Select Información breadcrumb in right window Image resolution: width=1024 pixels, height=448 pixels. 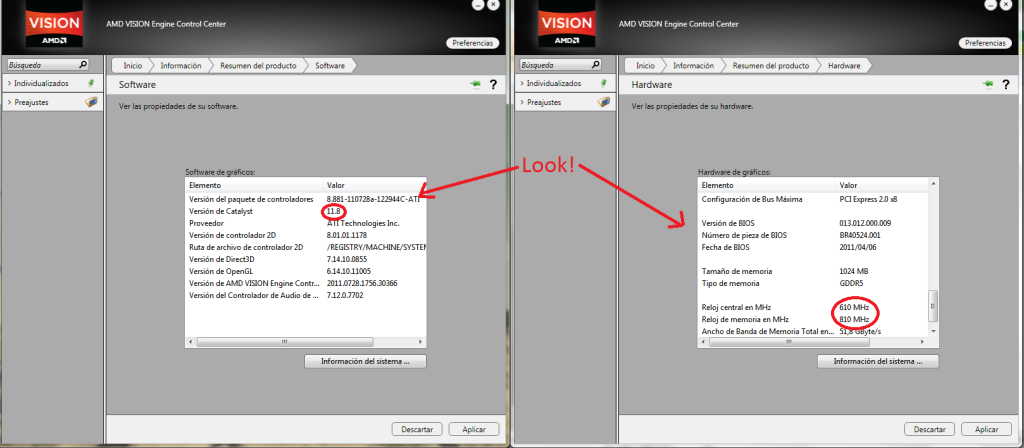pyautogui.click(x=694, y=65)
